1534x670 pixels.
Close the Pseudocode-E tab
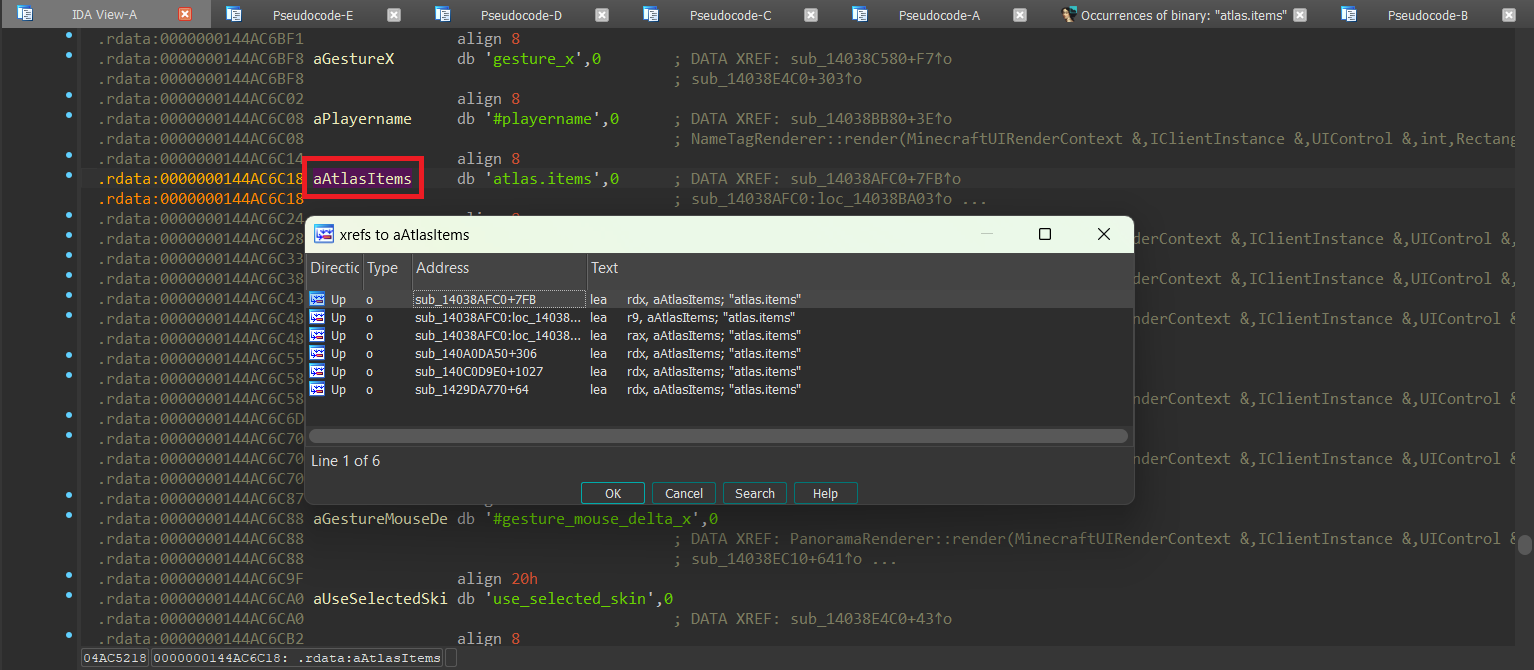[394, 15]
